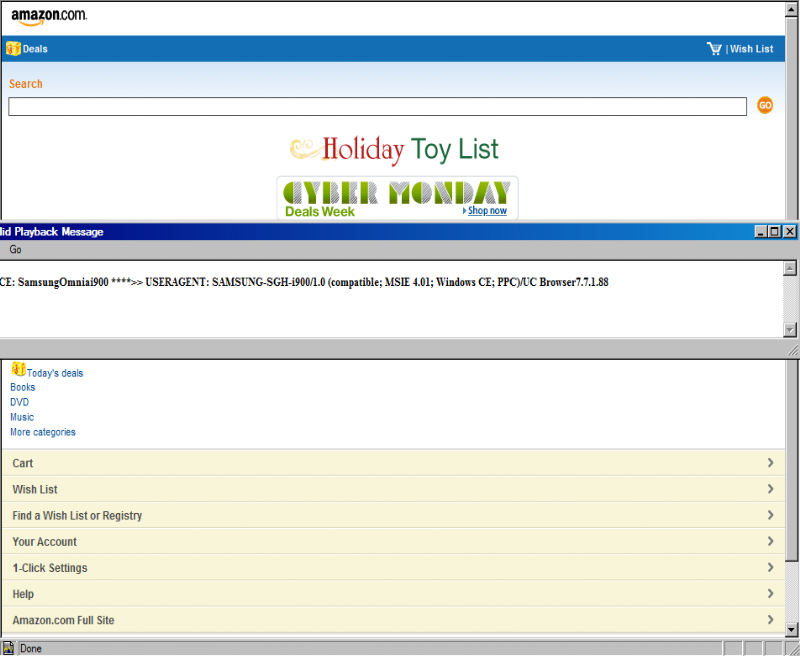
Task: Open the shopping cart icon in the blue bar
Action: tap(714, 48)
